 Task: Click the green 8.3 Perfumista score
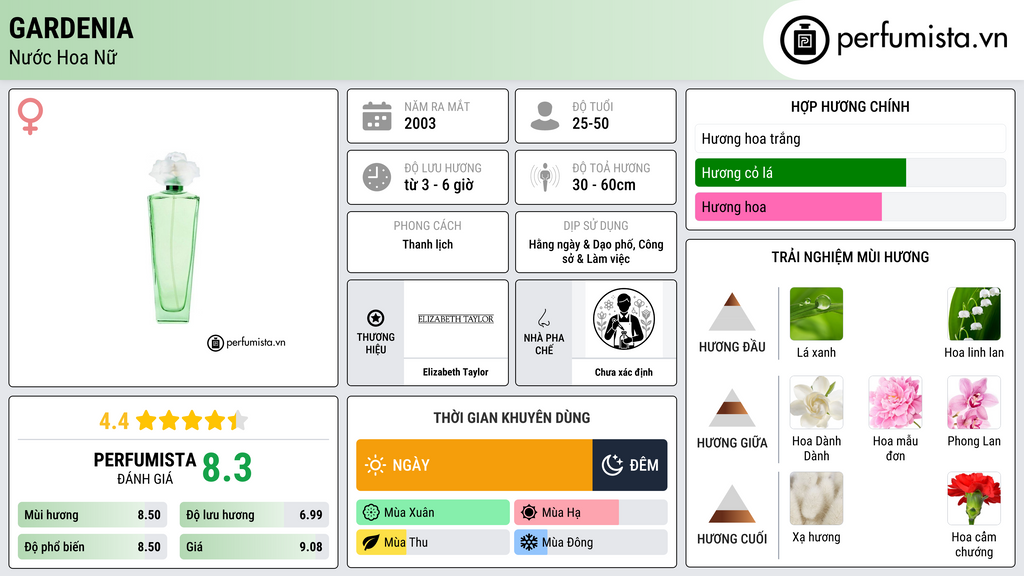[x=227, y=468]
